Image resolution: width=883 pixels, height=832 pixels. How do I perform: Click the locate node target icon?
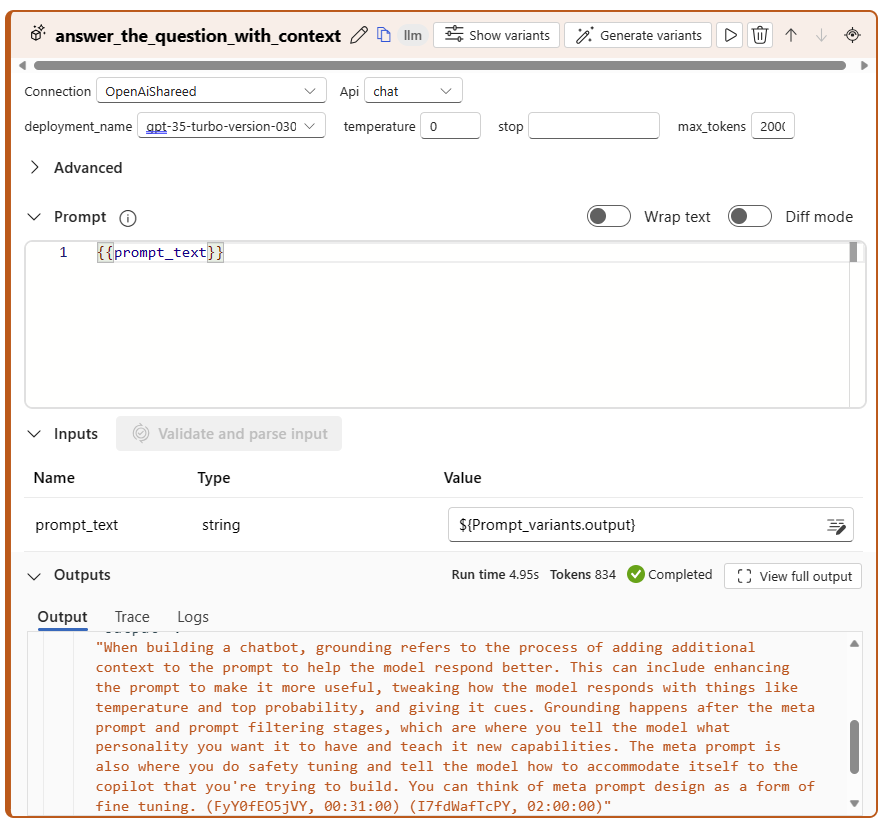pyautogui.click(x=852, y=35)
